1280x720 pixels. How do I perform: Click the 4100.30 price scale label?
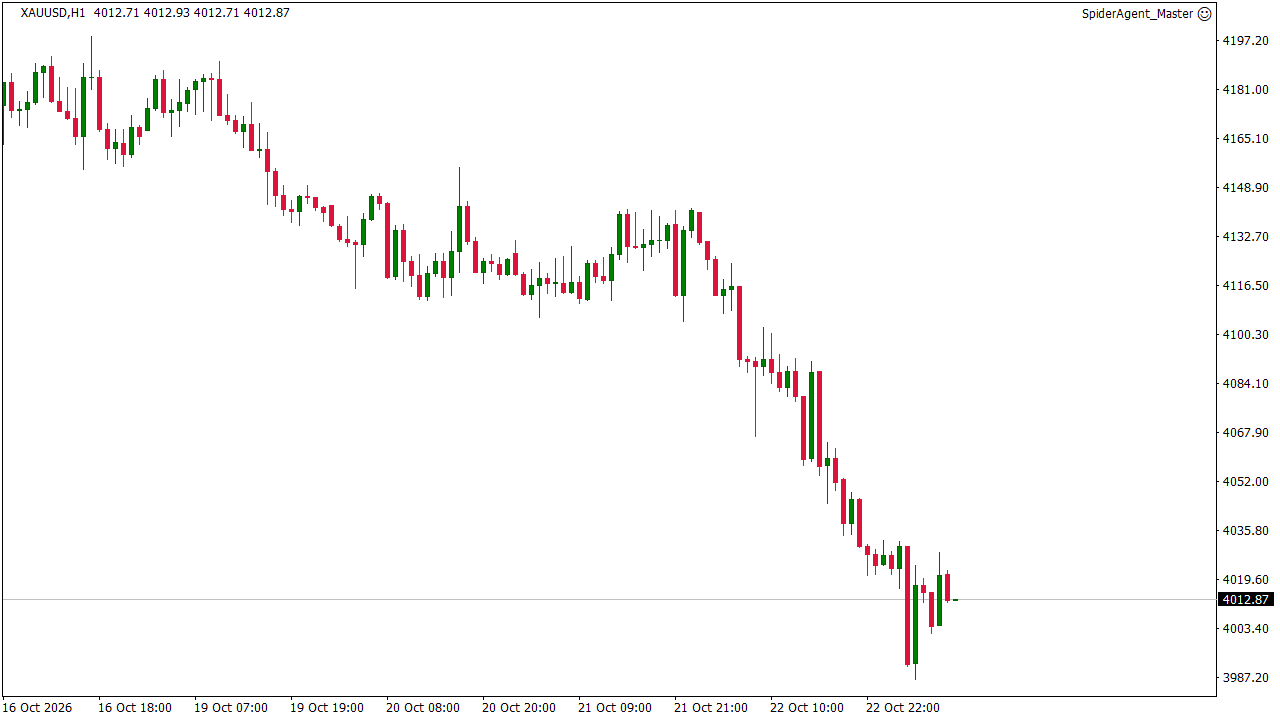click(1245, 335)
